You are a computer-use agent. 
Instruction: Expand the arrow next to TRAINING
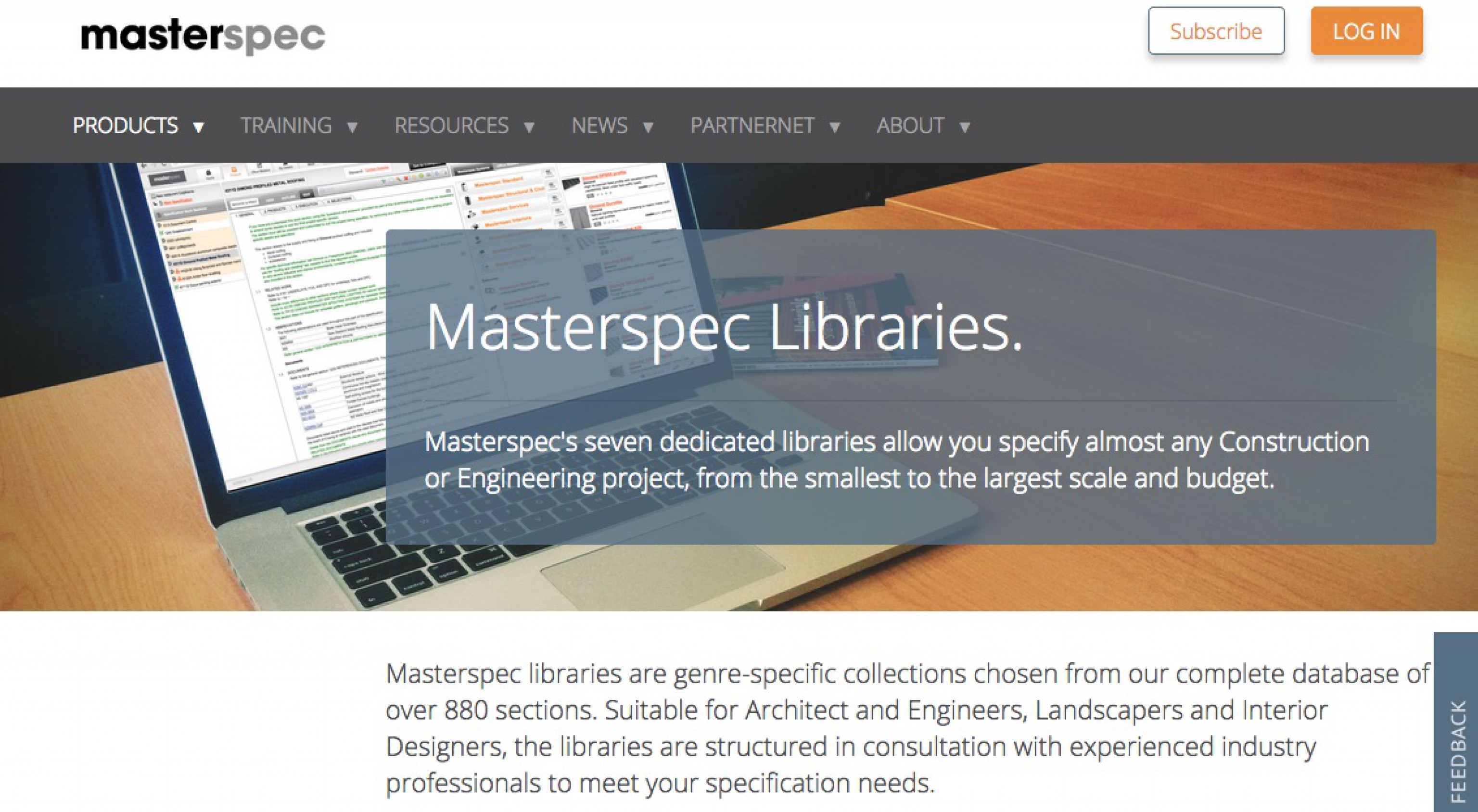(x=352, y=127)
